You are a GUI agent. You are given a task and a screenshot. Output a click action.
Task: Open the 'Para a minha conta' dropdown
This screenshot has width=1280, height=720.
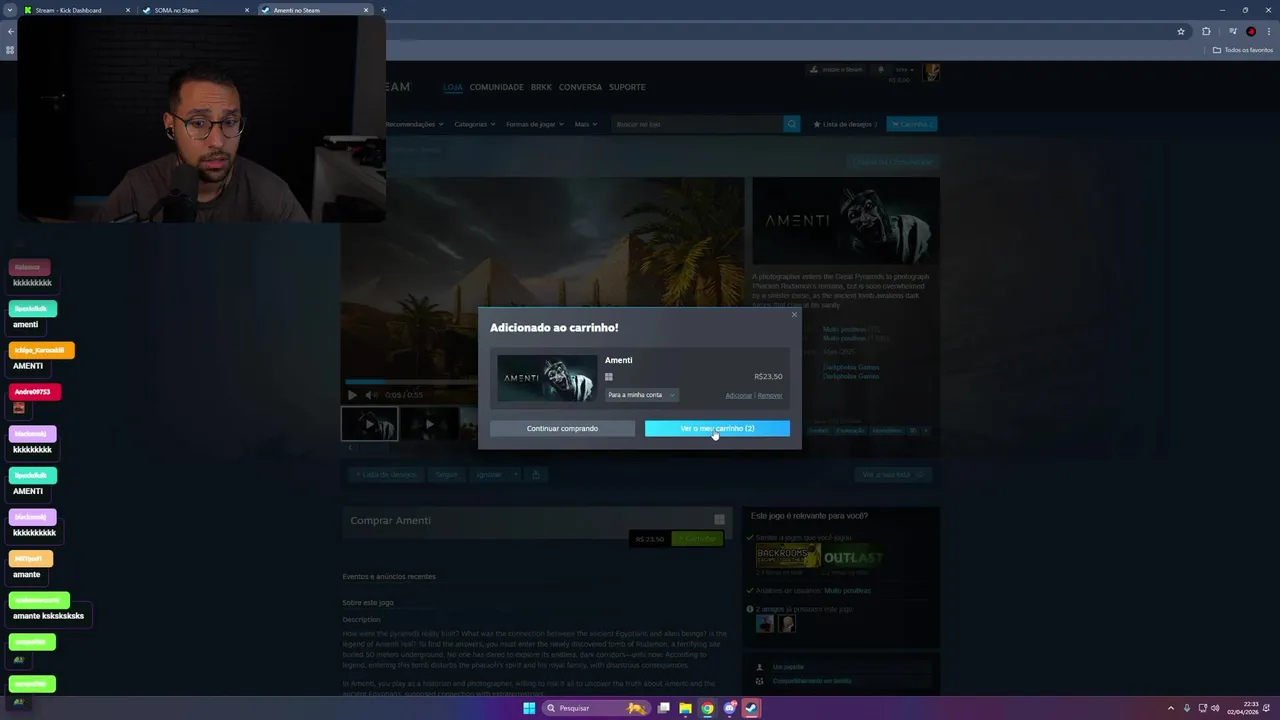point(641,395)
